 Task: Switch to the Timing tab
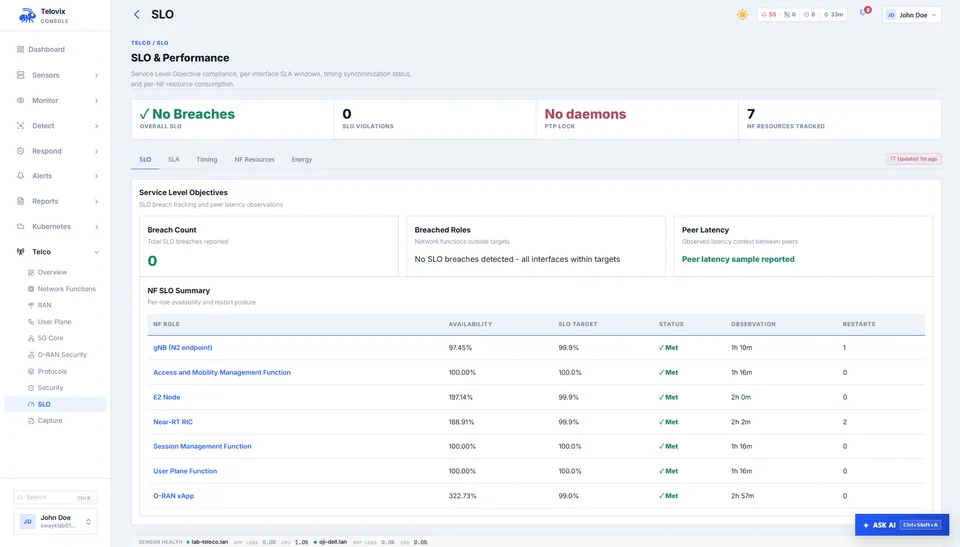click(x=207, y=159)
